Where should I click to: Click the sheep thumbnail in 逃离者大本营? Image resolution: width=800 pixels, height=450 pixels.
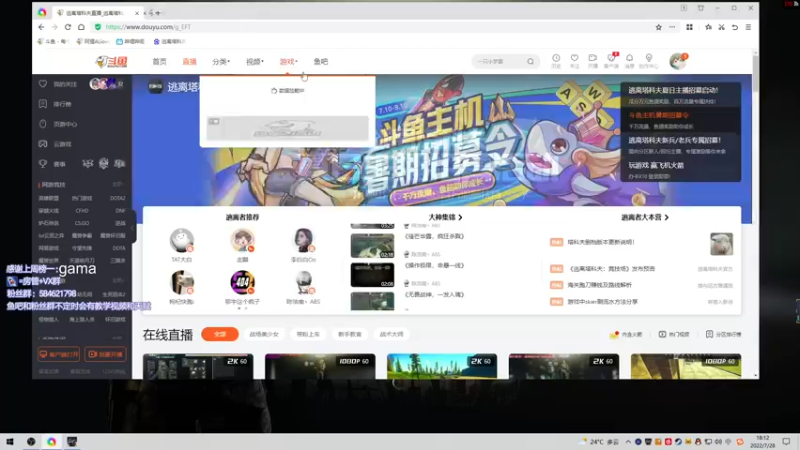721,244
